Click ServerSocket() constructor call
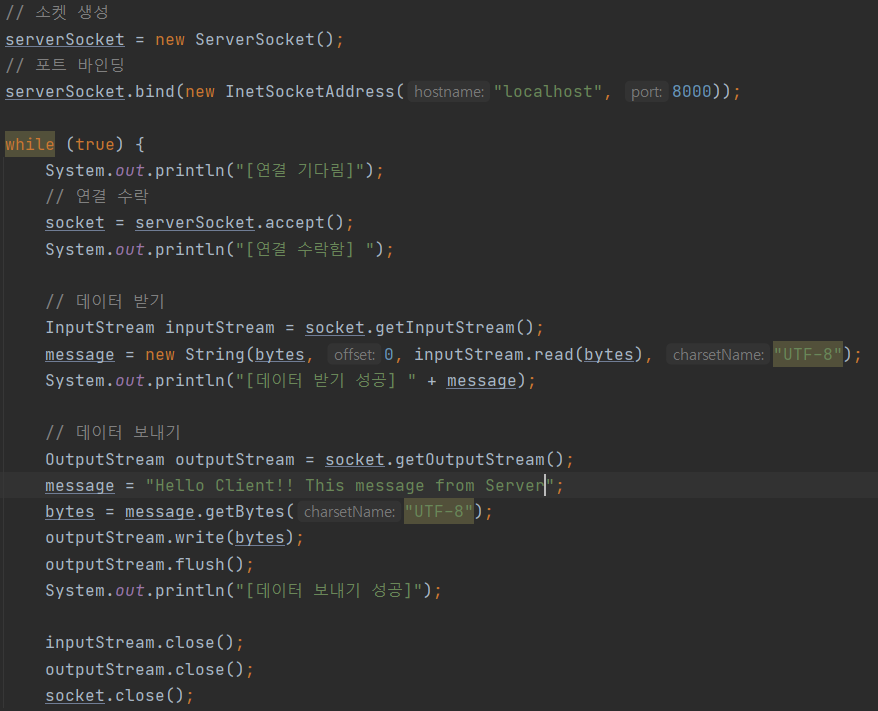The image size is (878, 711). [x=264, y=40]
